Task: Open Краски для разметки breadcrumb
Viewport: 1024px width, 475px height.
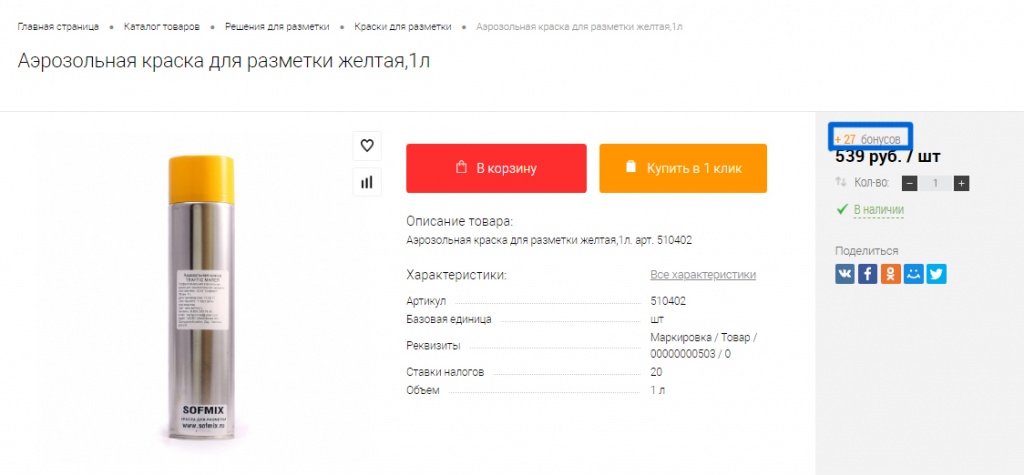Action: 403,27
